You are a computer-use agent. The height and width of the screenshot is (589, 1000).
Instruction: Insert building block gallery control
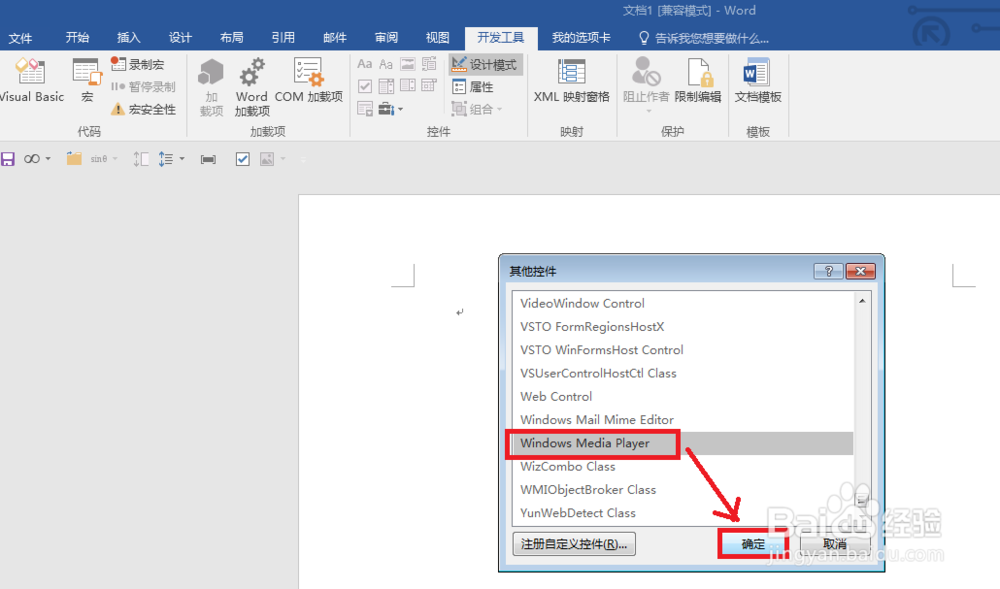coord(429,64)
